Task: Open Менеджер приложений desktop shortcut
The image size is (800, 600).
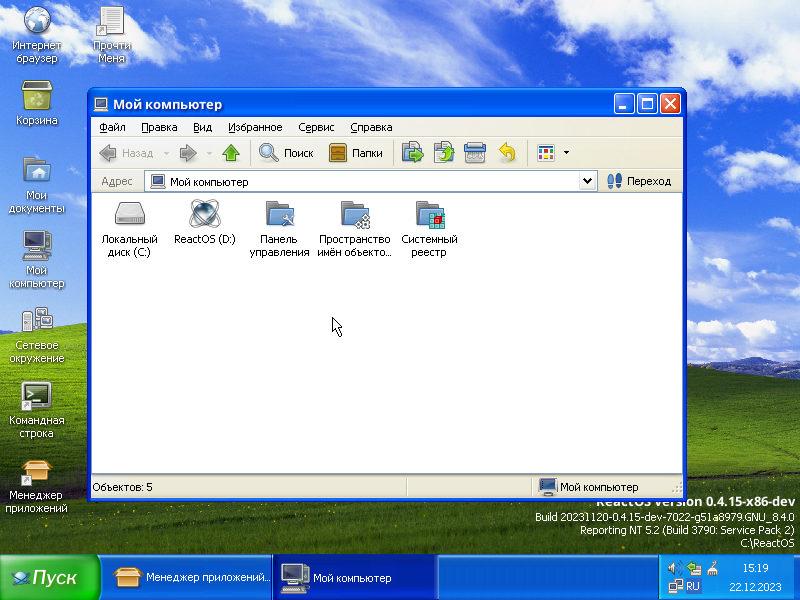Action: [37, 486]
